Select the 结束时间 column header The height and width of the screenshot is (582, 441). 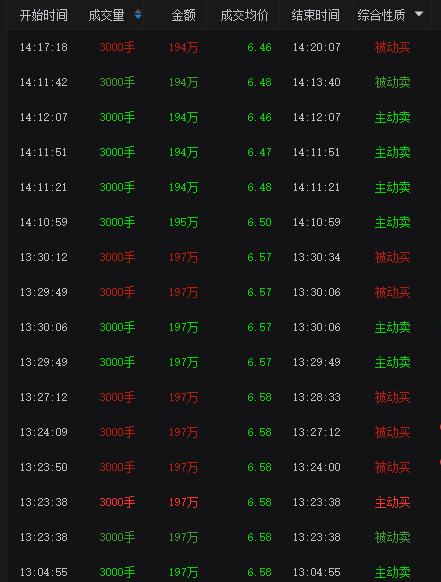[x=316, y=15]
